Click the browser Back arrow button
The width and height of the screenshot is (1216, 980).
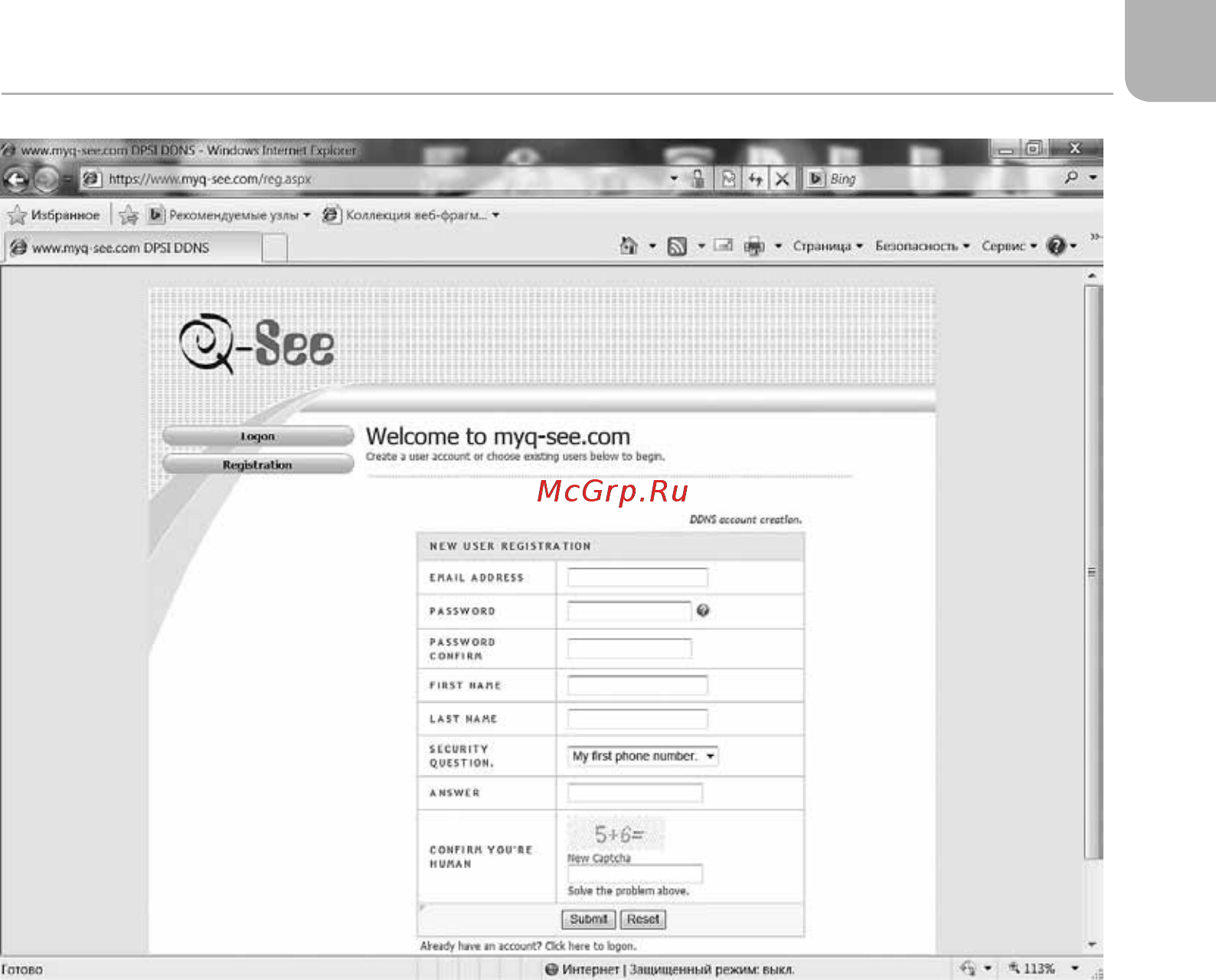click(15, 179)
